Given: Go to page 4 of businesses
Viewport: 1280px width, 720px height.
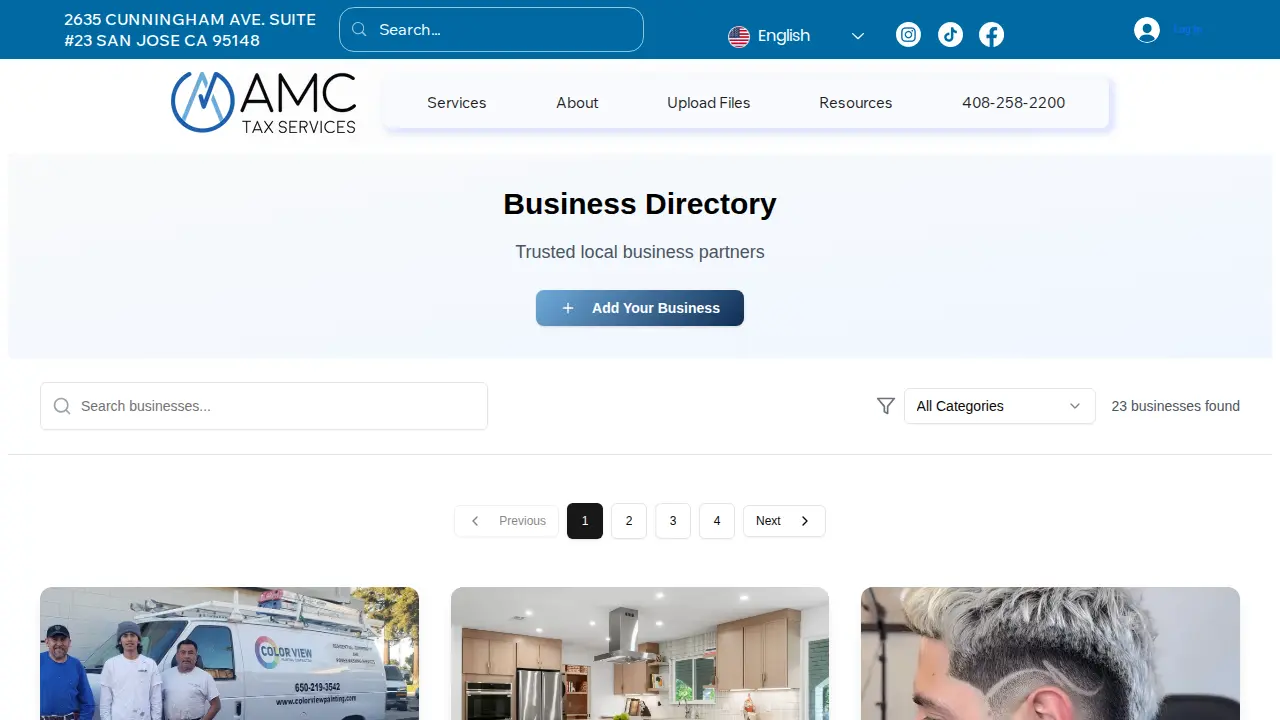Looking at the screenshot, I should coord(717,521).
